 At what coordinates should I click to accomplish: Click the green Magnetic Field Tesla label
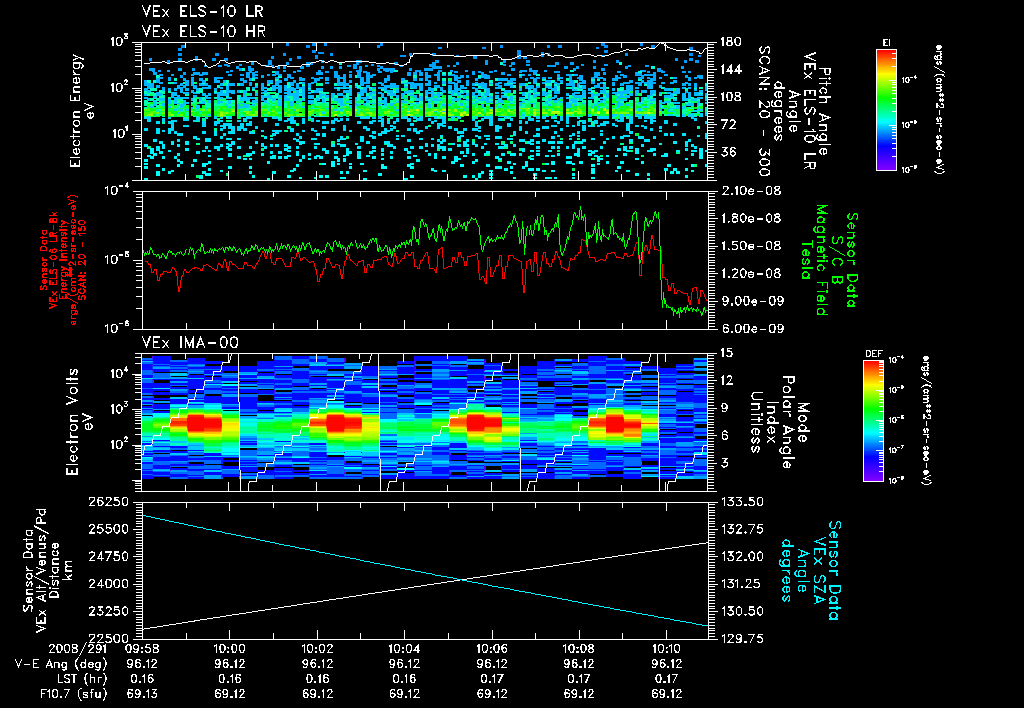coord(814,260)
